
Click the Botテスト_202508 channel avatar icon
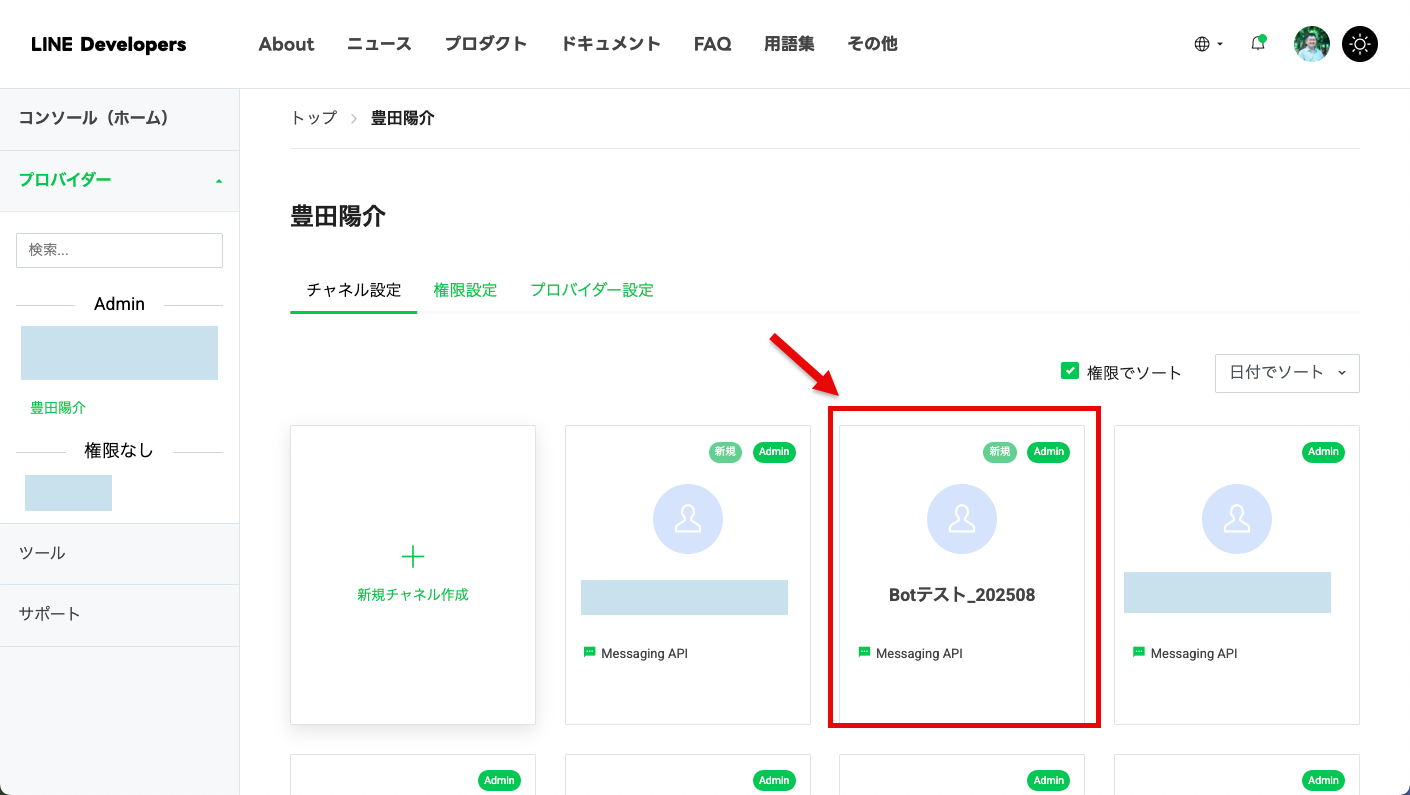pos(962,519)
